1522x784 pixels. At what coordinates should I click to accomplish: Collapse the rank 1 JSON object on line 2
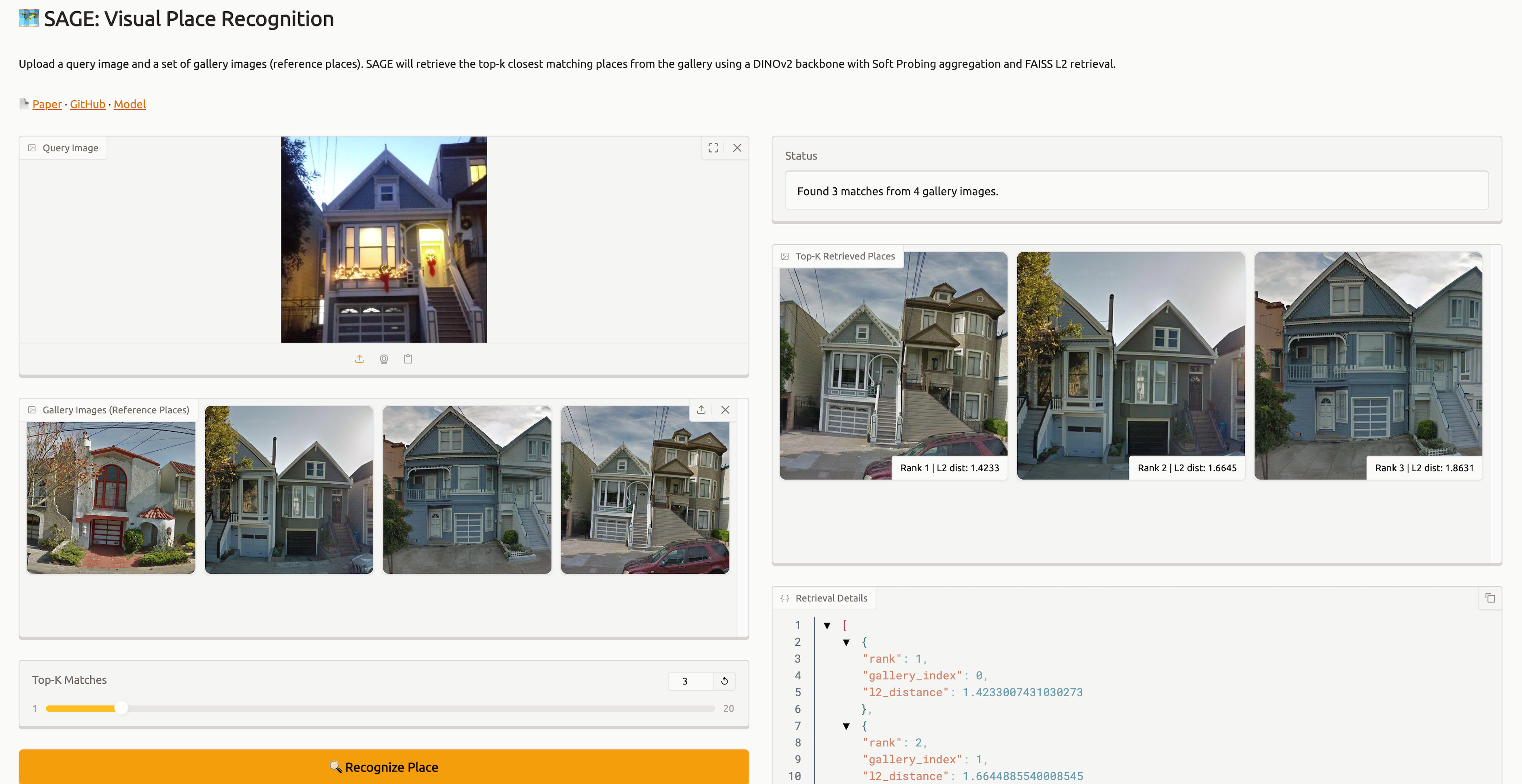pos(846,642)
